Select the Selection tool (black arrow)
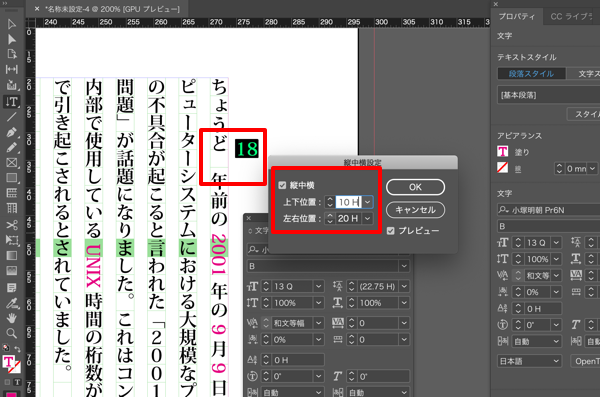This screenshot has height=397, width=600. 11,24
